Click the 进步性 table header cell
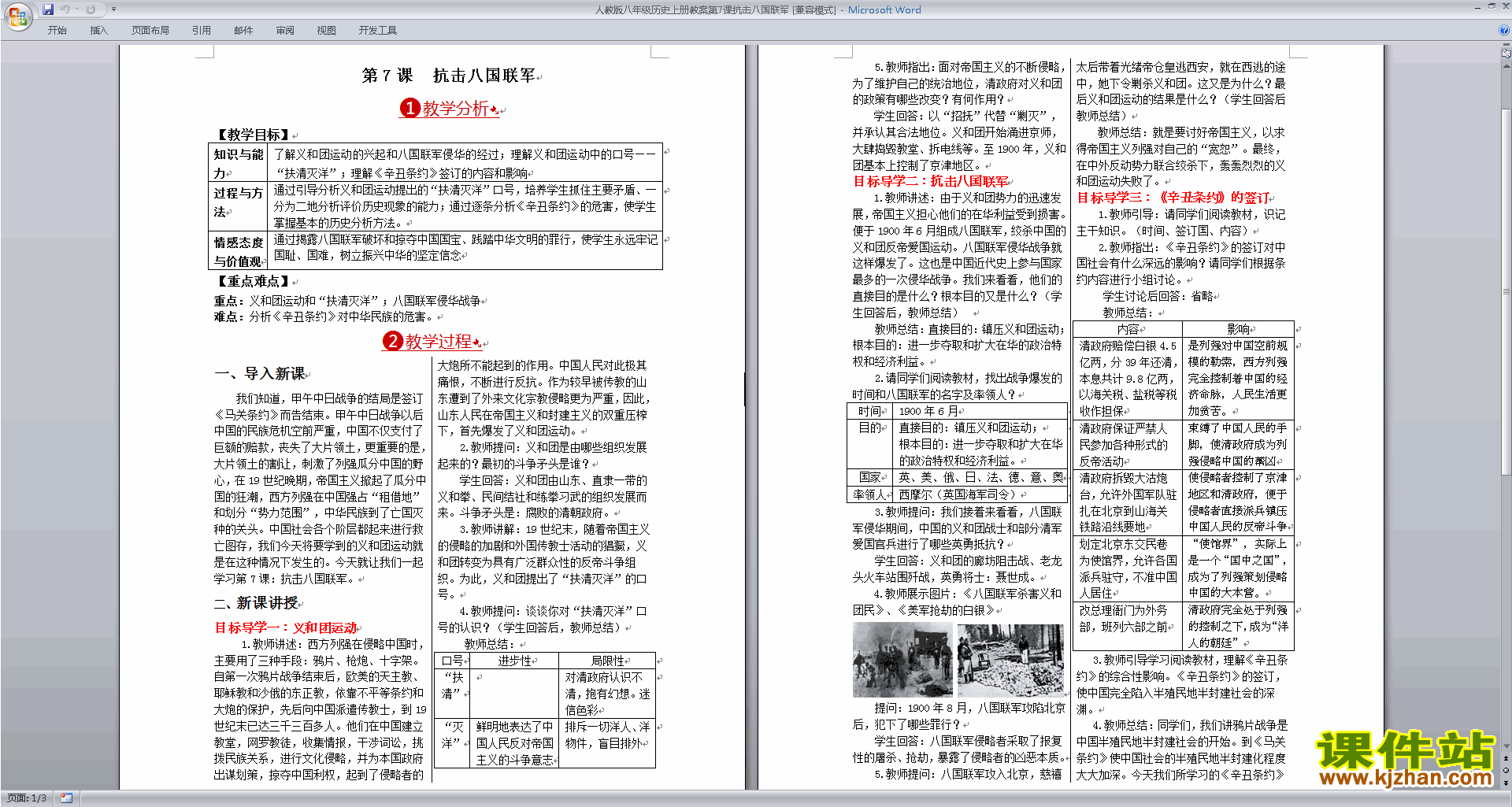Image resolution: width=1512 pixels, height=807 pixels. pos(515,661)
